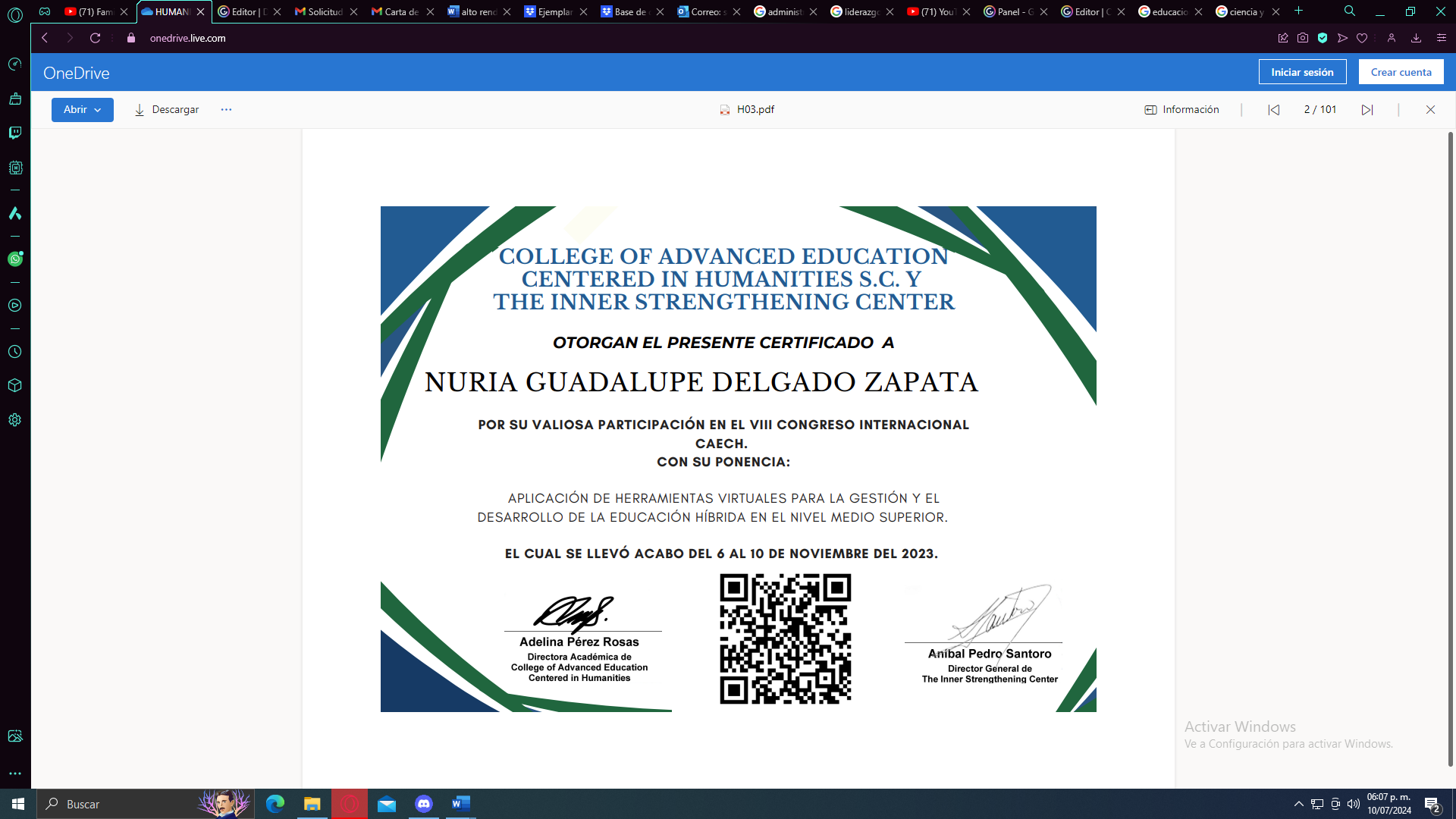Open site info via the padlock

click(130, 38)
